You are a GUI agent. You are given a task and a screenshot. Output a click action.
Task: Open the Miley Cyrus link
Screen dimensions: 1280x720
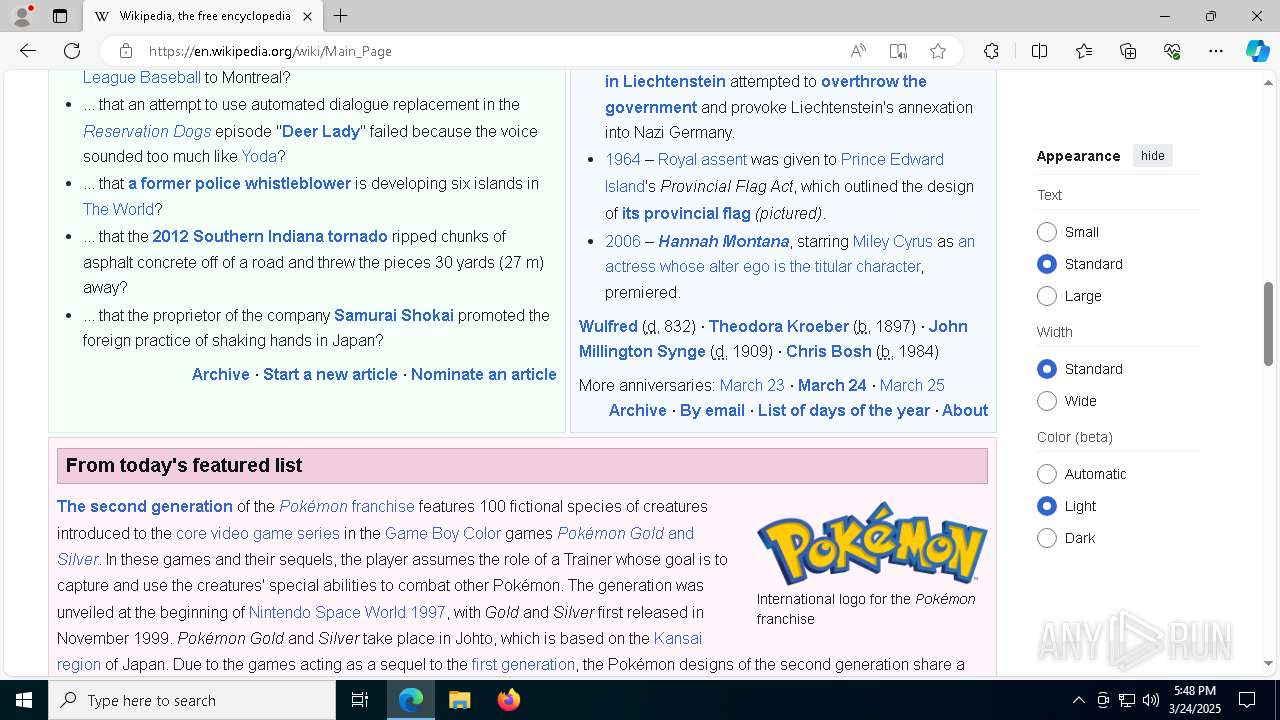point(892,241)
